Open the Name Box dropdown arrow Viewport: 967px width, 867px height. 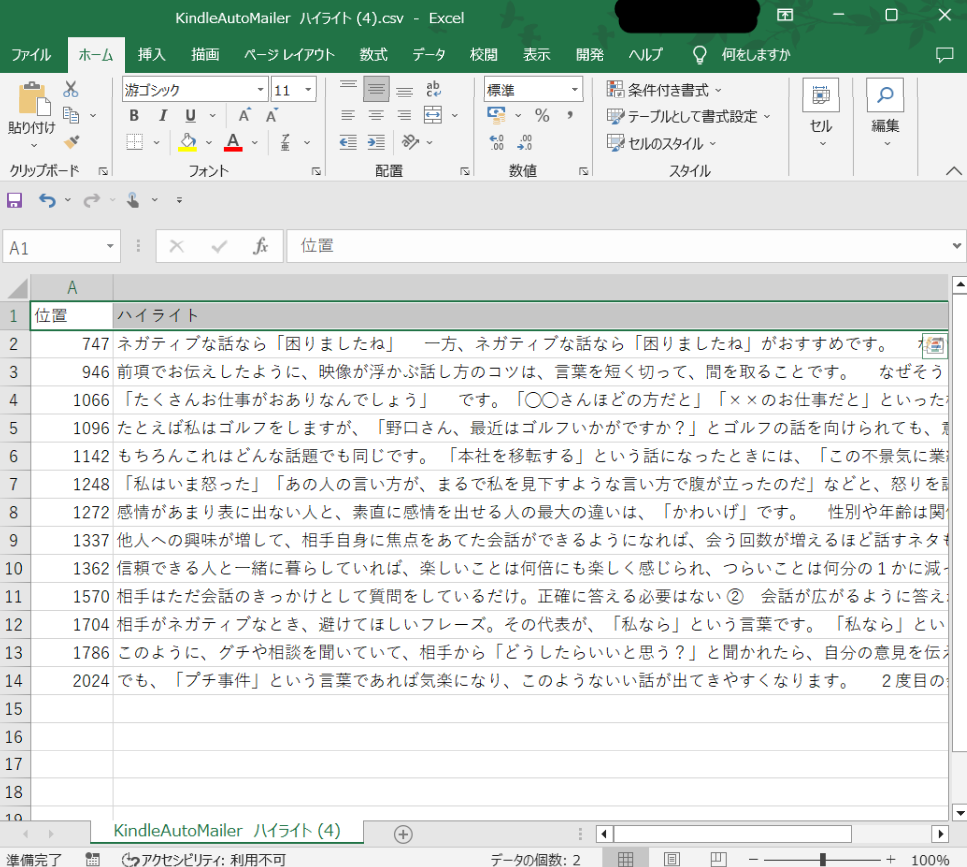[x=110, y=247]
